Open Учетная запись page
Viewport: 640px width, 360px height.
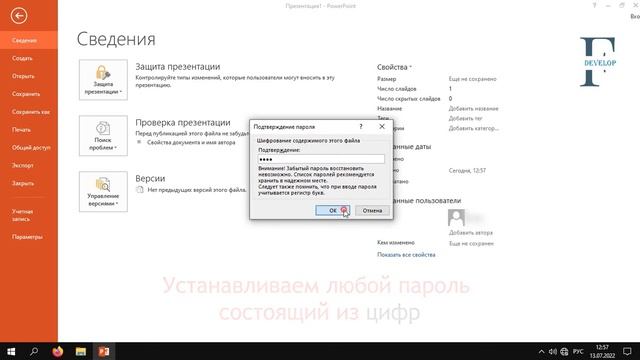pos(29,215)
